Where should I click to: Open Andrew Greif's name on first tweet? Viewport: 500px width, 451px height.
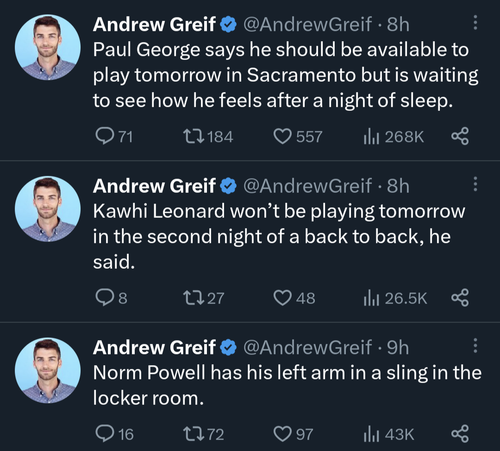(x=154, y=24)
